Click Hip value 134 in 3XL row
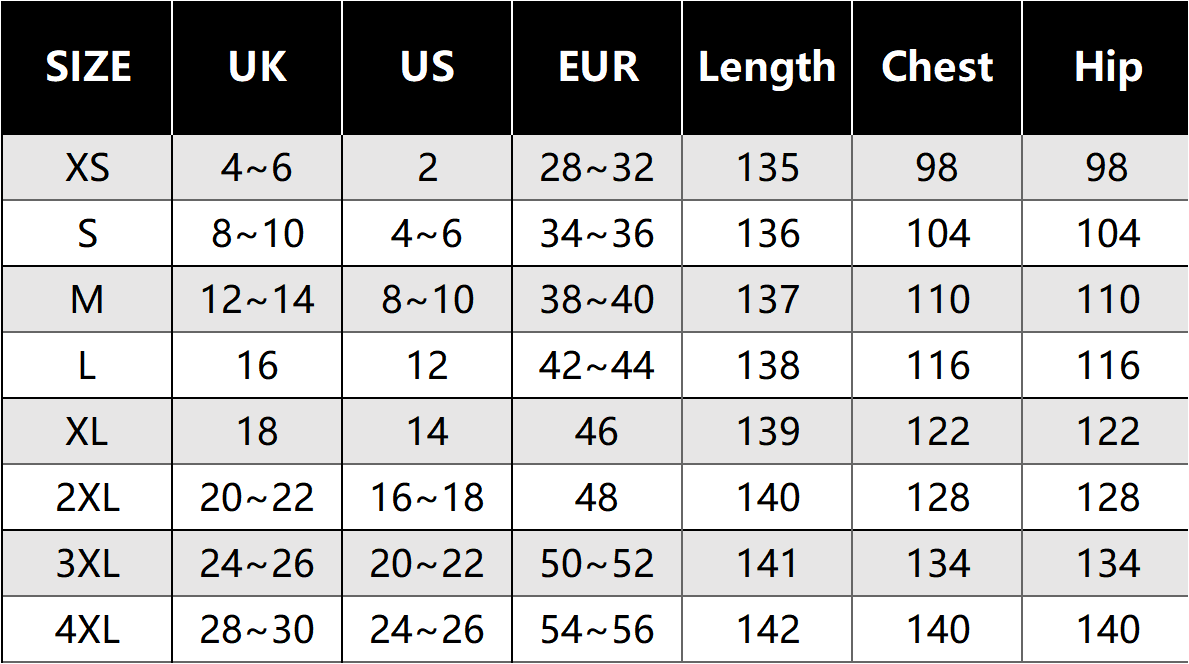1189x664 pixels. pyautogui.click(x=1106, y=564)
